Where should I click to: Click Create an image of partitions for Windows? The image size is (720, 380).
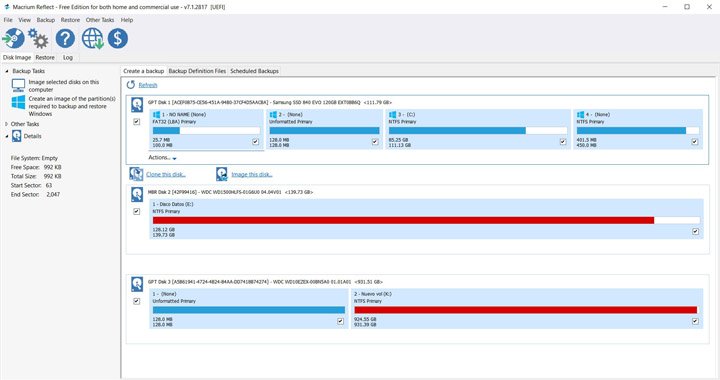pos(72,106)
